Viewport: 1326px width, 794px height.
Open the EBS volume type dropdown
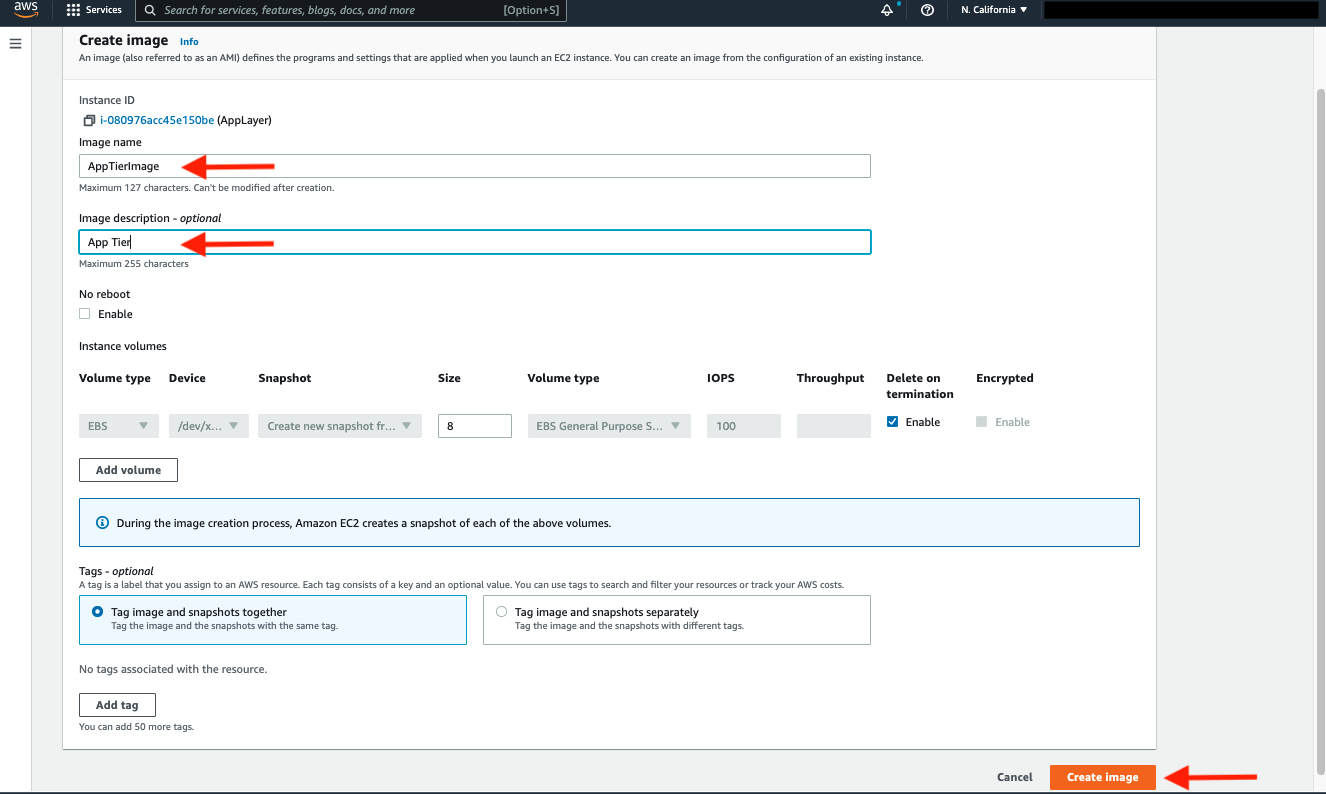tap(119, 426)
